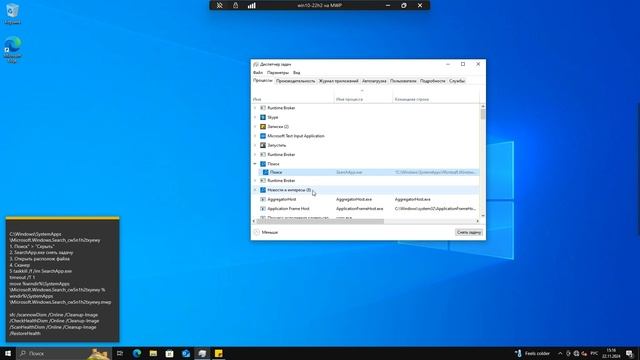Expand the Microsoft Text Input Application group

(x=255, y=136)
